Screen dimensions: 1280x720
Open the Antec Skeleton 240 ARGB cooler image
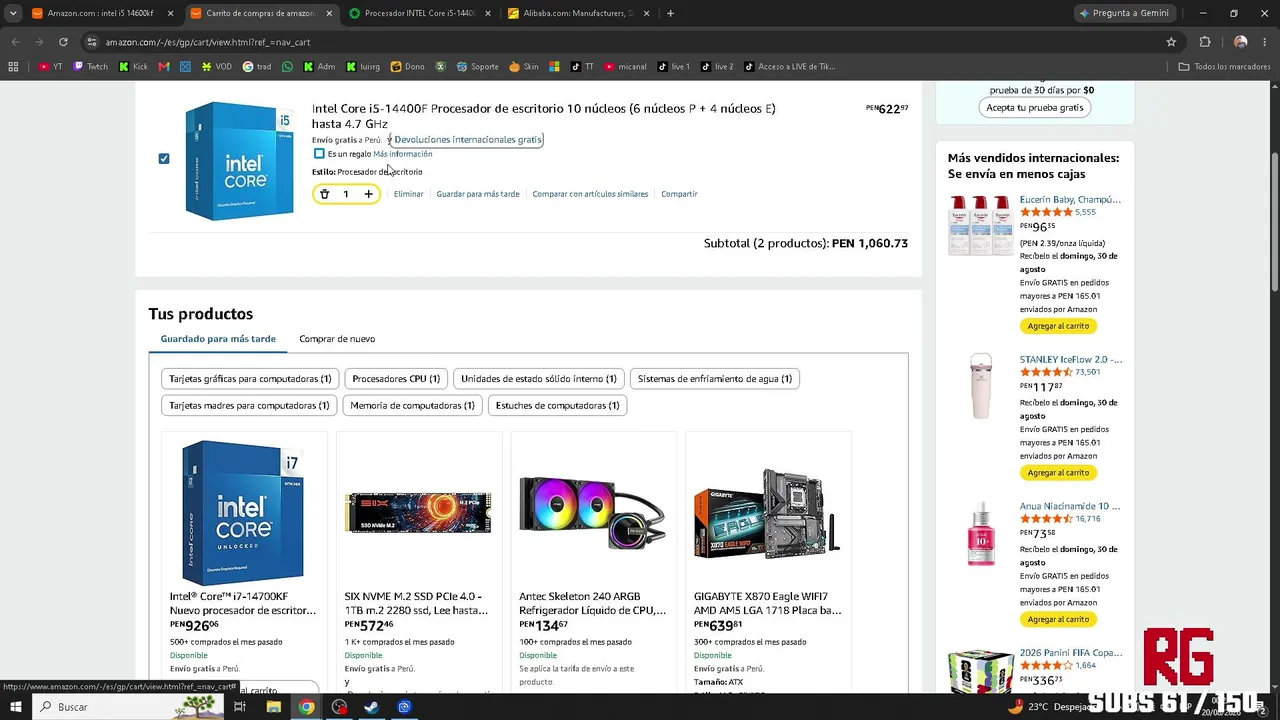593,512
